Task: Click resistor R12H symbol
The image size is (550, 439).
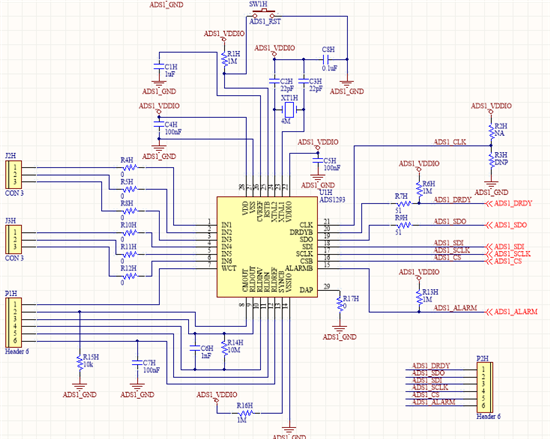Action: [x=130, y=276]
